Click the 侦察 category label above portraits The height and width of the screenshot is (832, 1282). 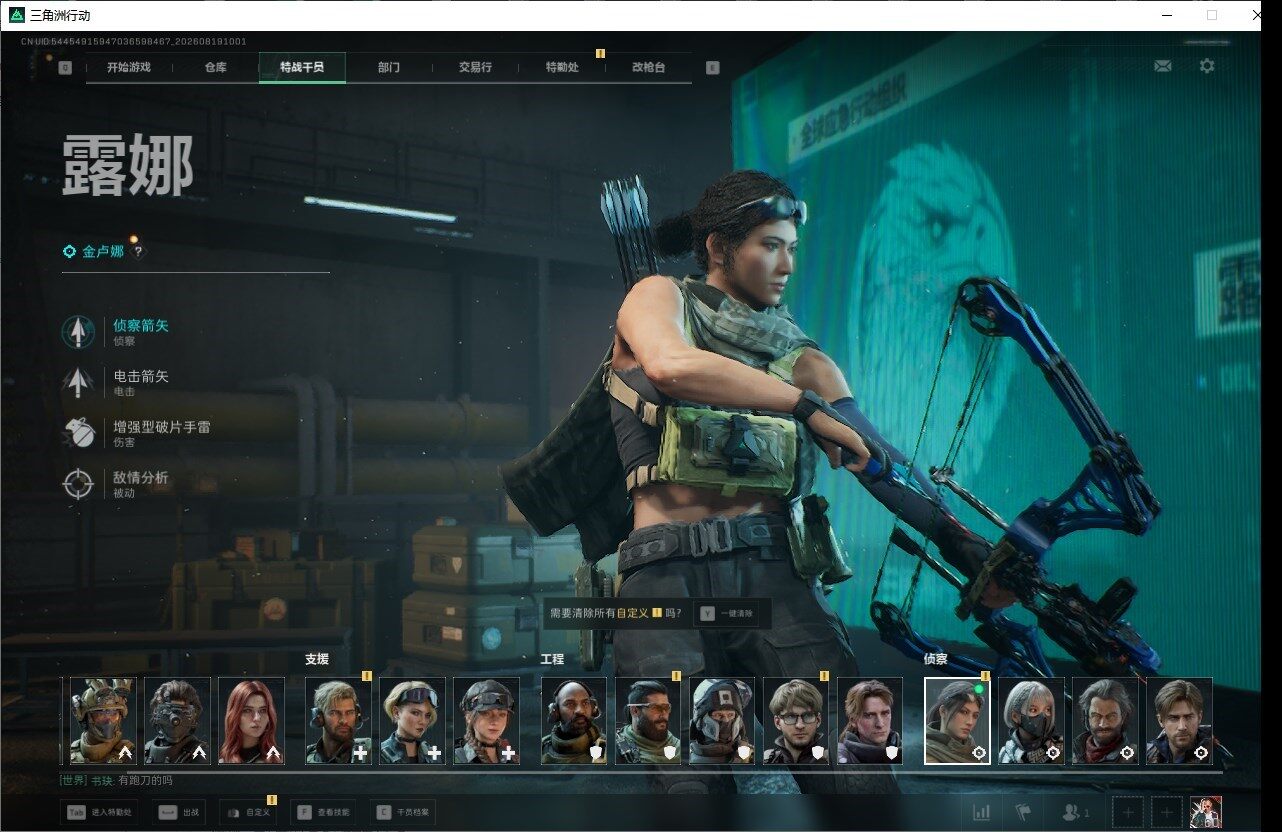click(936, 660)
